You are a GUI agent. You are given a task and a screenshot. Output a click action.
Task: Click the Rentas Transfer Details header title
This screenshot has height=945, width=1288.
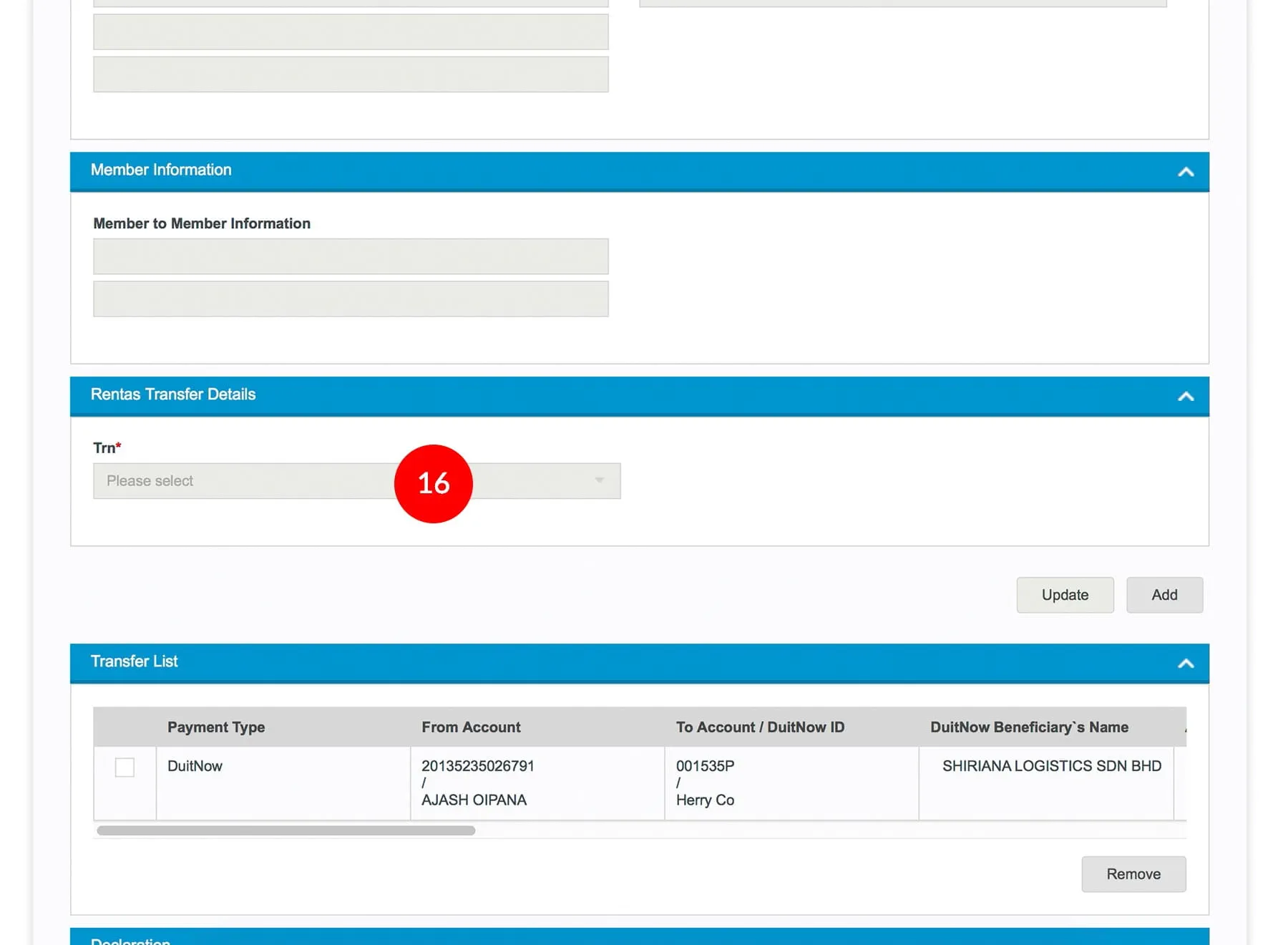[x=173, y=394]
